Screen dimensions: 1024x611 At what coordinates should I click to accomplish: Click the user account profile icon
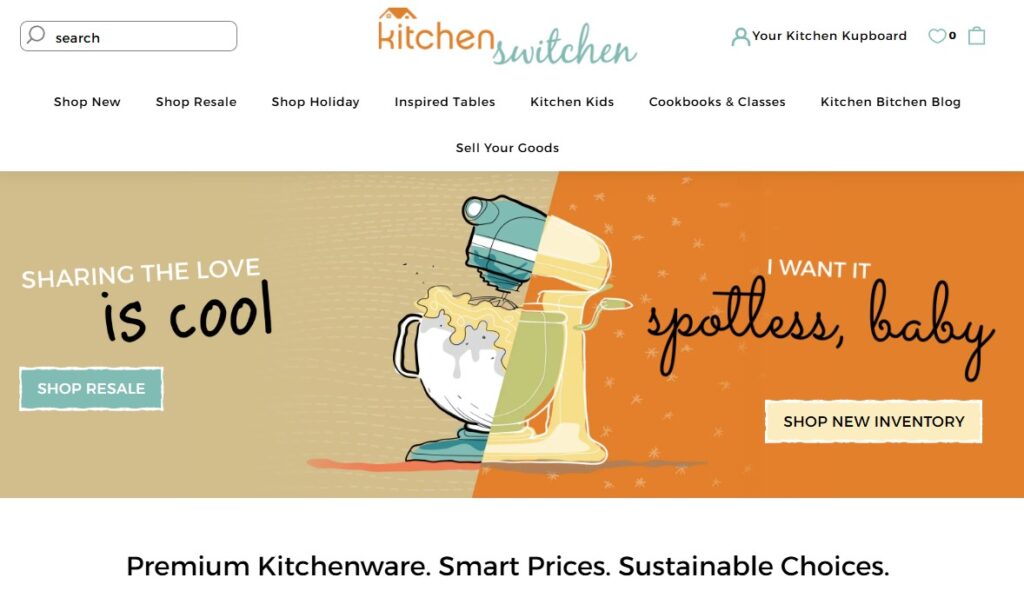740,37
